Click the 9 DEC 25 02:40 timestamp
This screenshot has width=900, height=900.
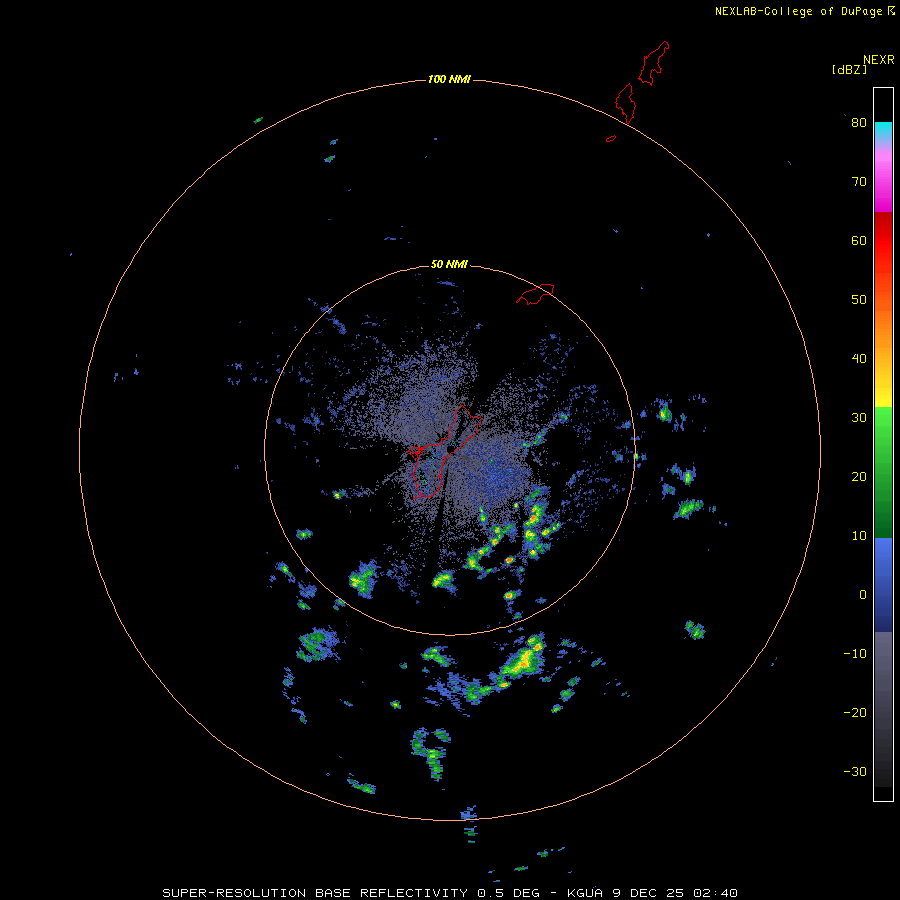(x=675, y=893)
